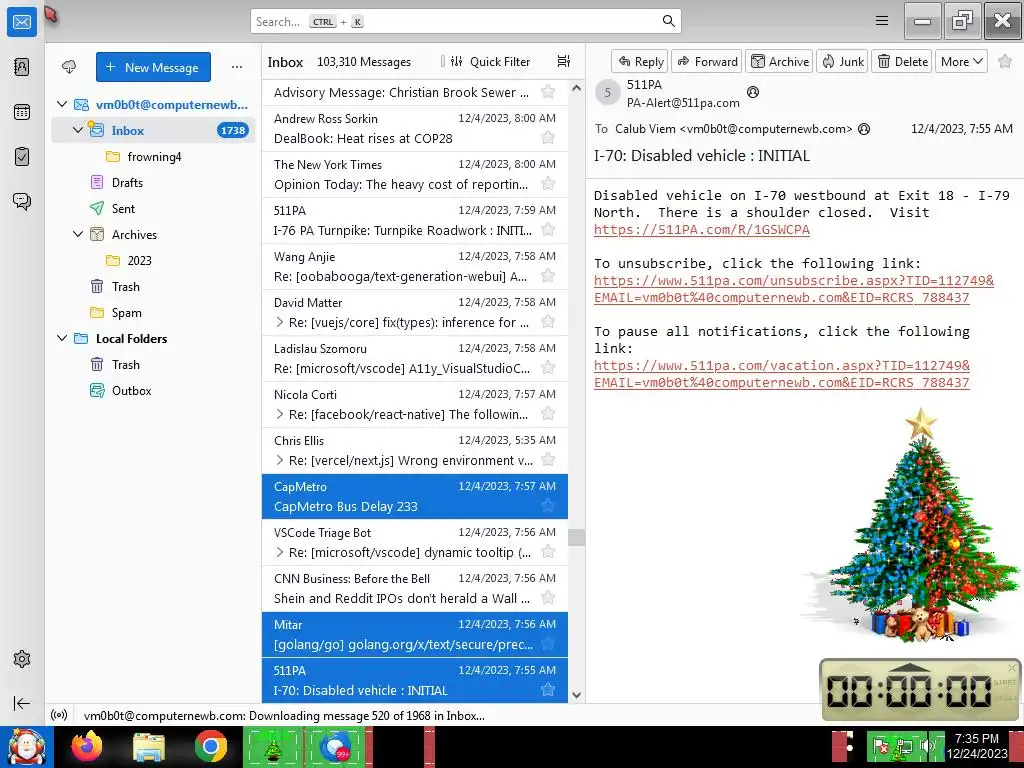Open Google Chrome from the taskbar

coord(210,746)
